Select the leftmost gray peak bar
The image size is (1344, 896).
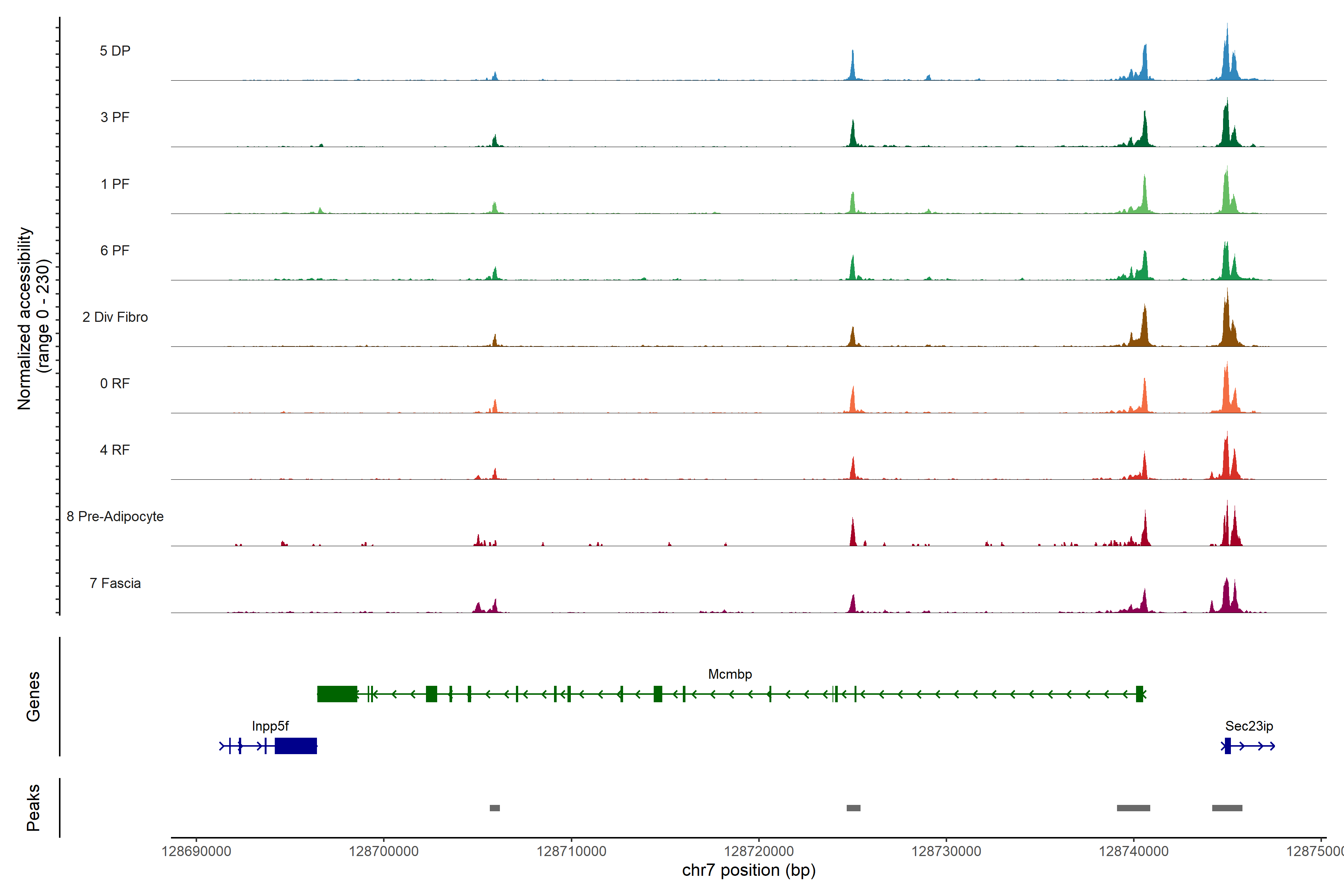[x=495, y=808]
